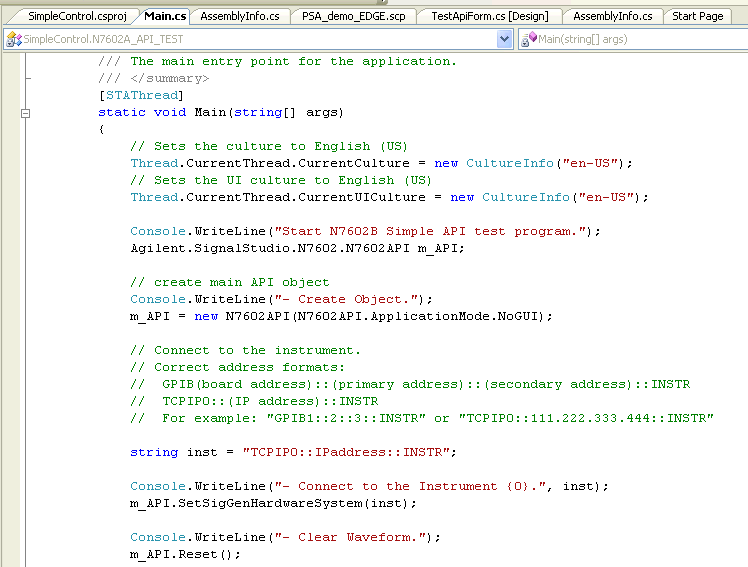Click the line "Agilent.SignalStudio.N7602.N7602API m_API;"

point(297,248)
